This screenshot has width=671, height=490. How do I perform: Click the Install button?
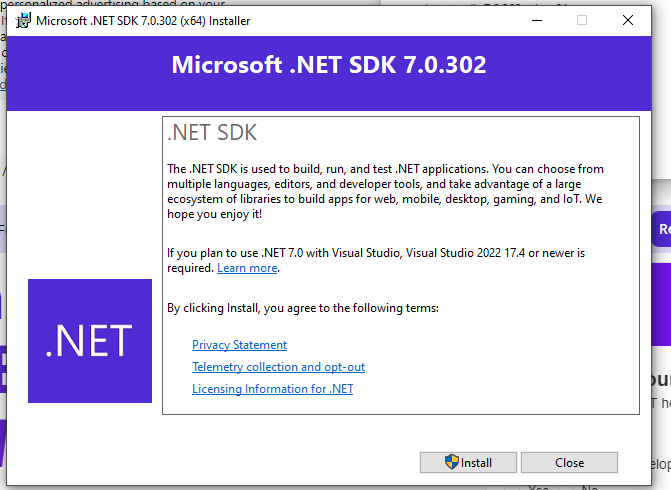pyautogui.click(x=468, y=463)
